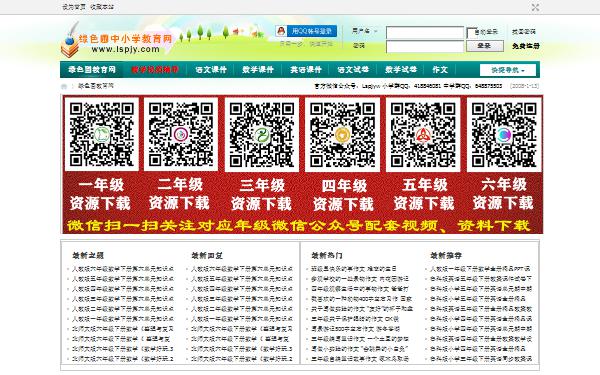Click the password input field
600x375 pixels.
click(x=425, y=46)
